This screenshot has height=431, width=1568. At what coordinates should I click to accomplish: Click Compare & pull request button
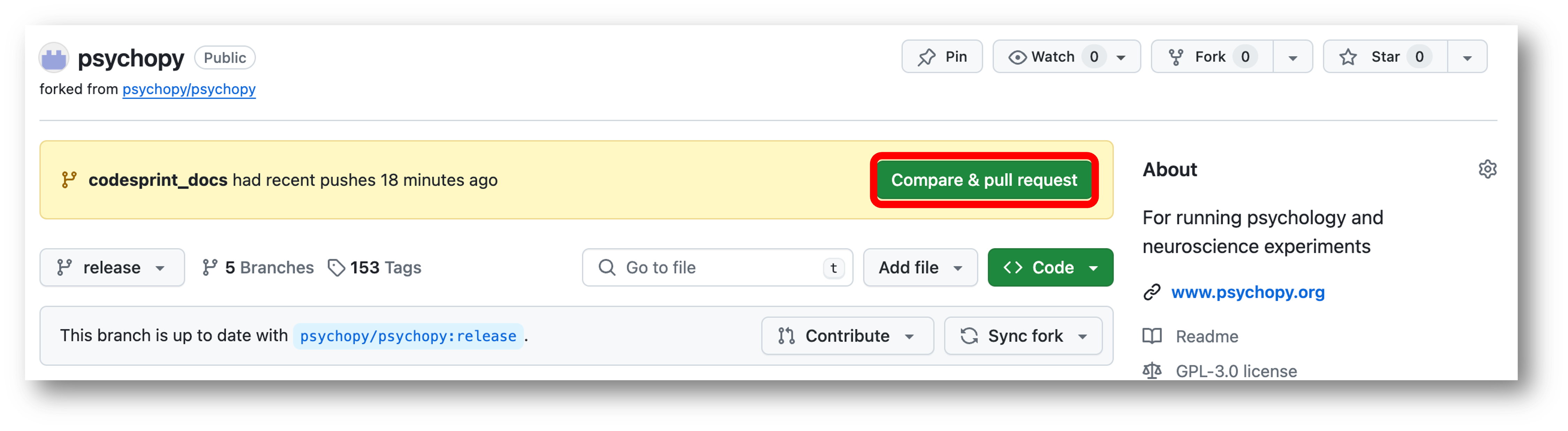pos(984,180)
